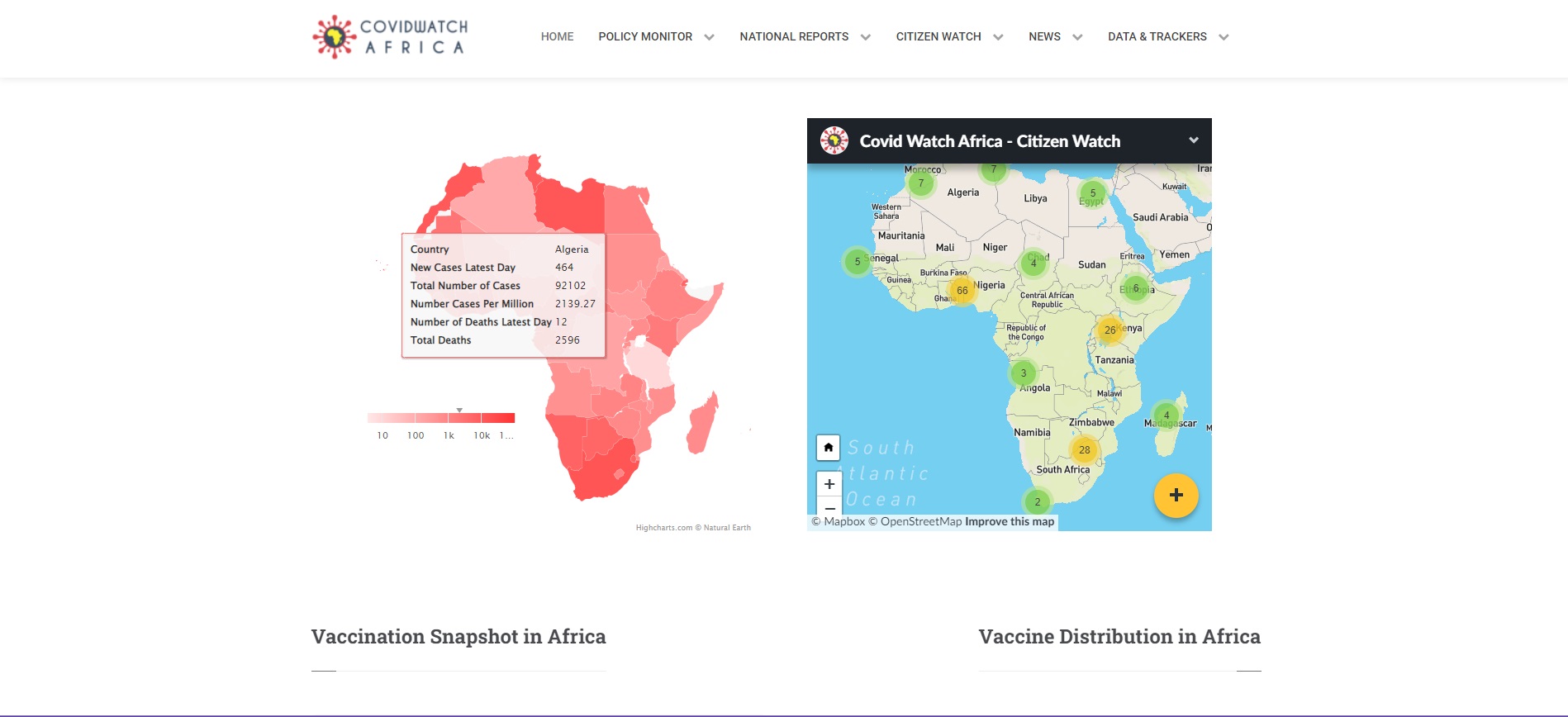Click the Improve this map link
Viewport: 1568px width, 717px height.
click(x=1010, y=522)
